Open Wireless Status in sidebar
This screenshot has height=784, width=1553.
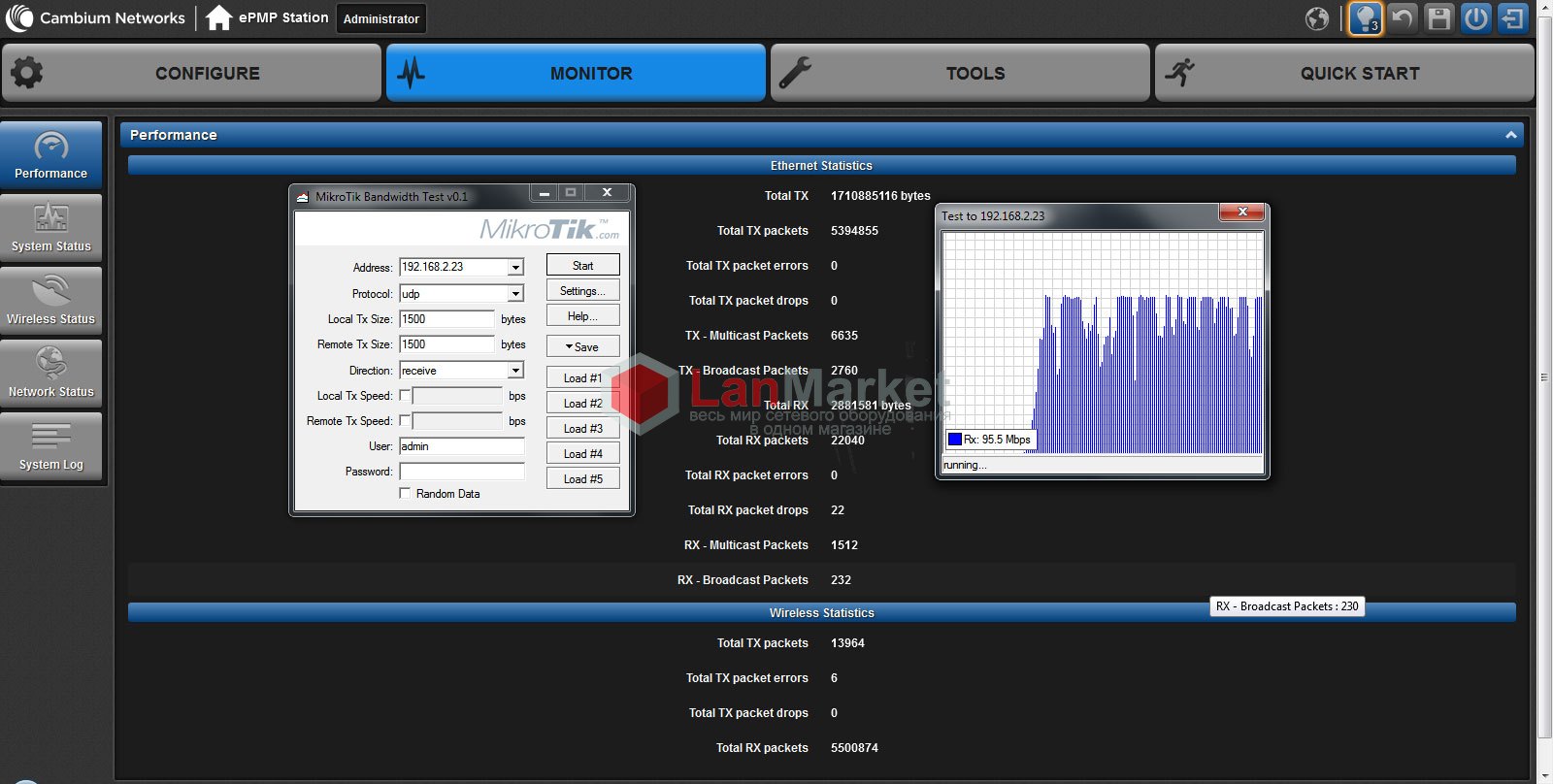click(x=51, y=301)
